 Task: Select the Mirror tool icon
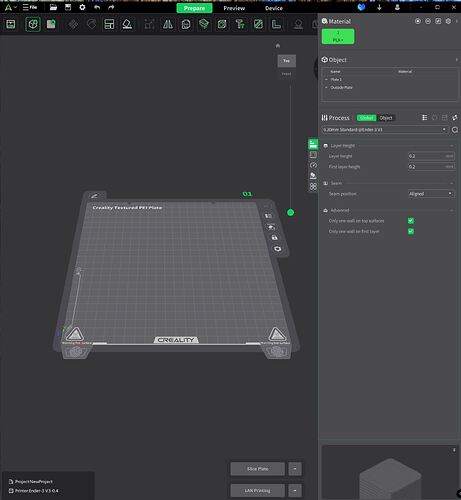coord(168,24)
